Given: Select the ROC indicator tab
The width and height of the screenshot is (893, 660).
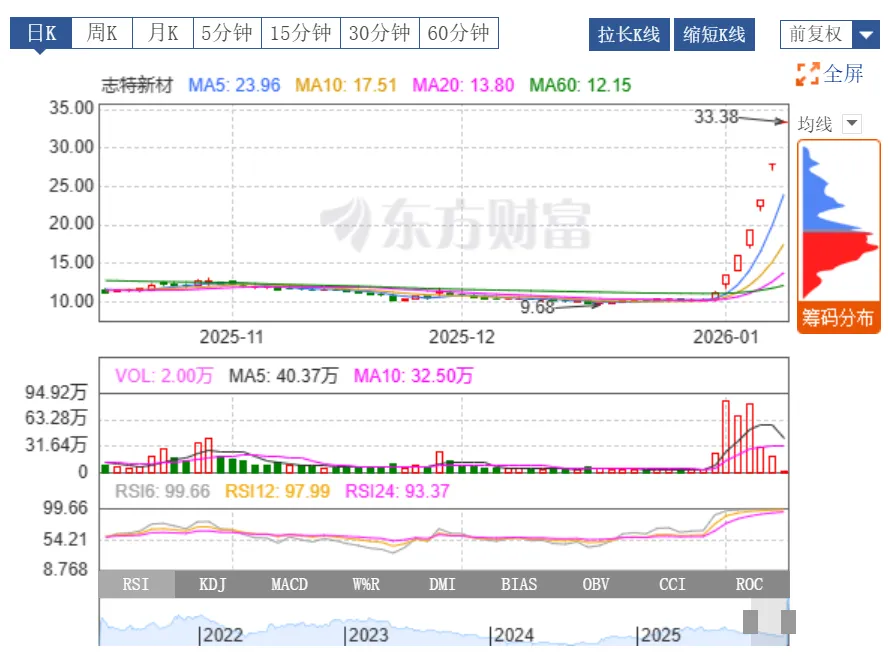Looking at the screenshot, I should 749,584.
